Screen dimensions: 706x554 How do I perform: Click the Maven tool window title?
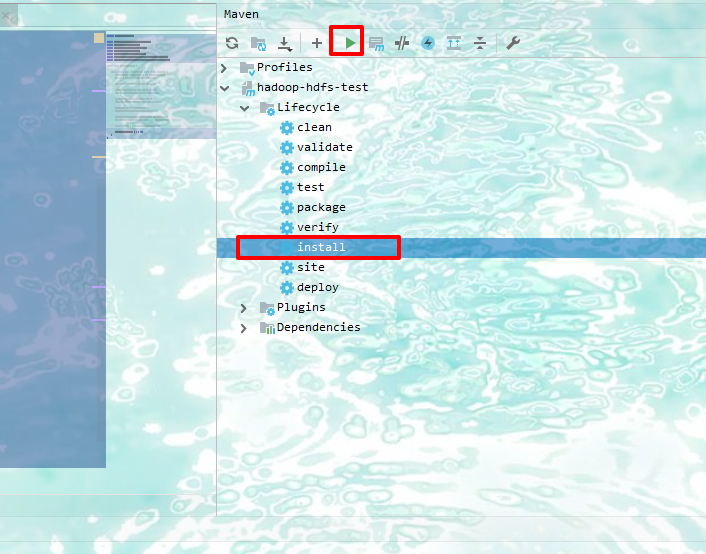coord(241,14)
